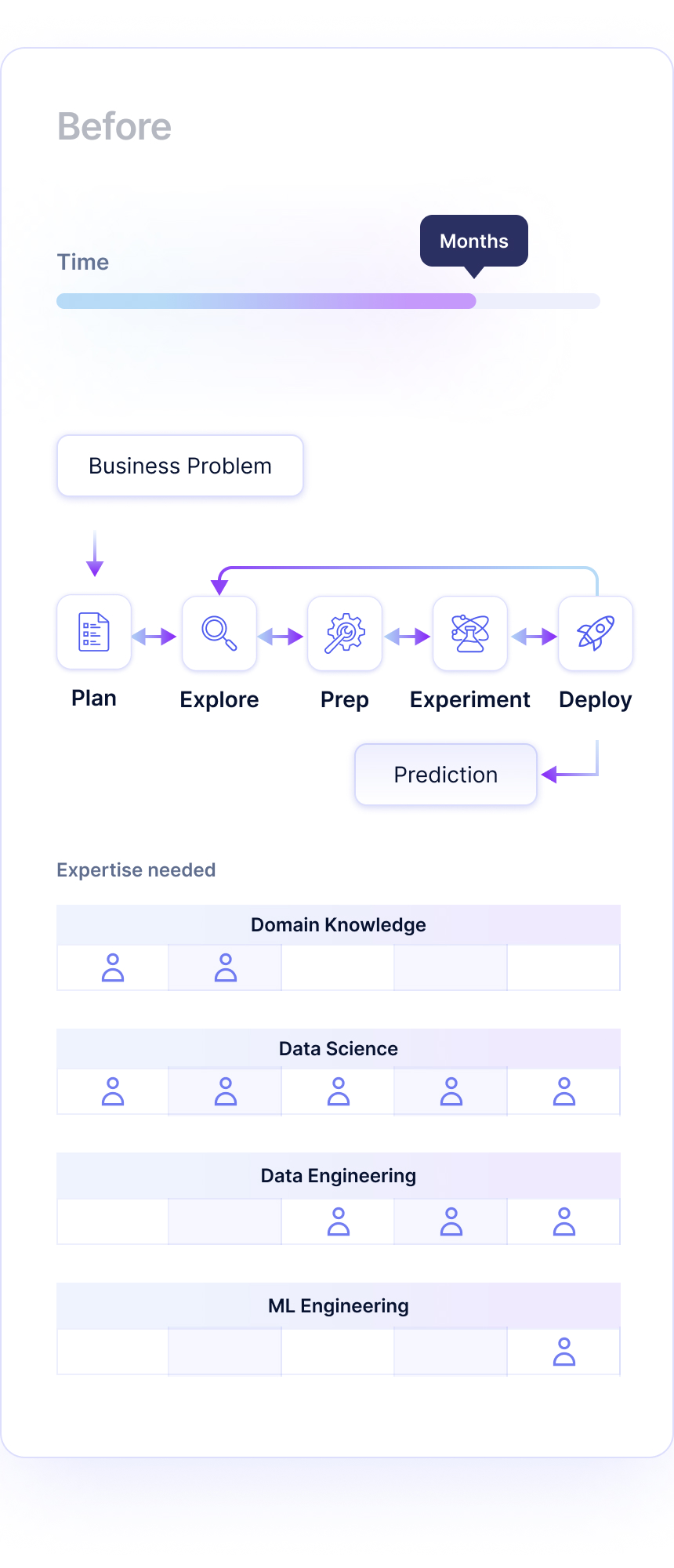Click the Months tooltip badge
Screen dimensions: 674x1568
(474, 241)
